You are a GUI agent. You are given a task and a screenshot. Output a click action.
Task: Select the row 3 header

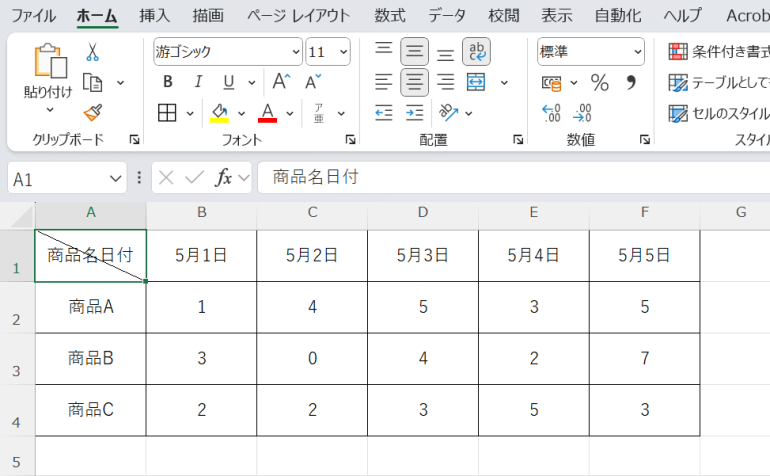(x=17, y=359)
